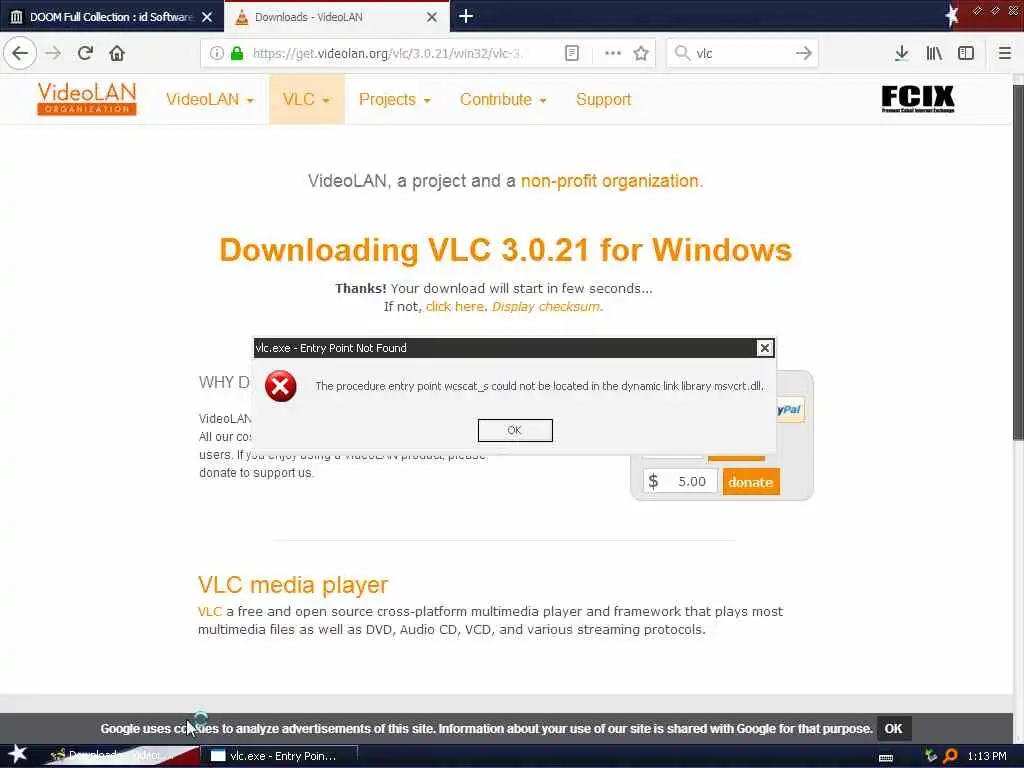Click the VideoLAN Organization logo
The width and height of the screenshot is (1024, 768).
[x=87, y=99]
